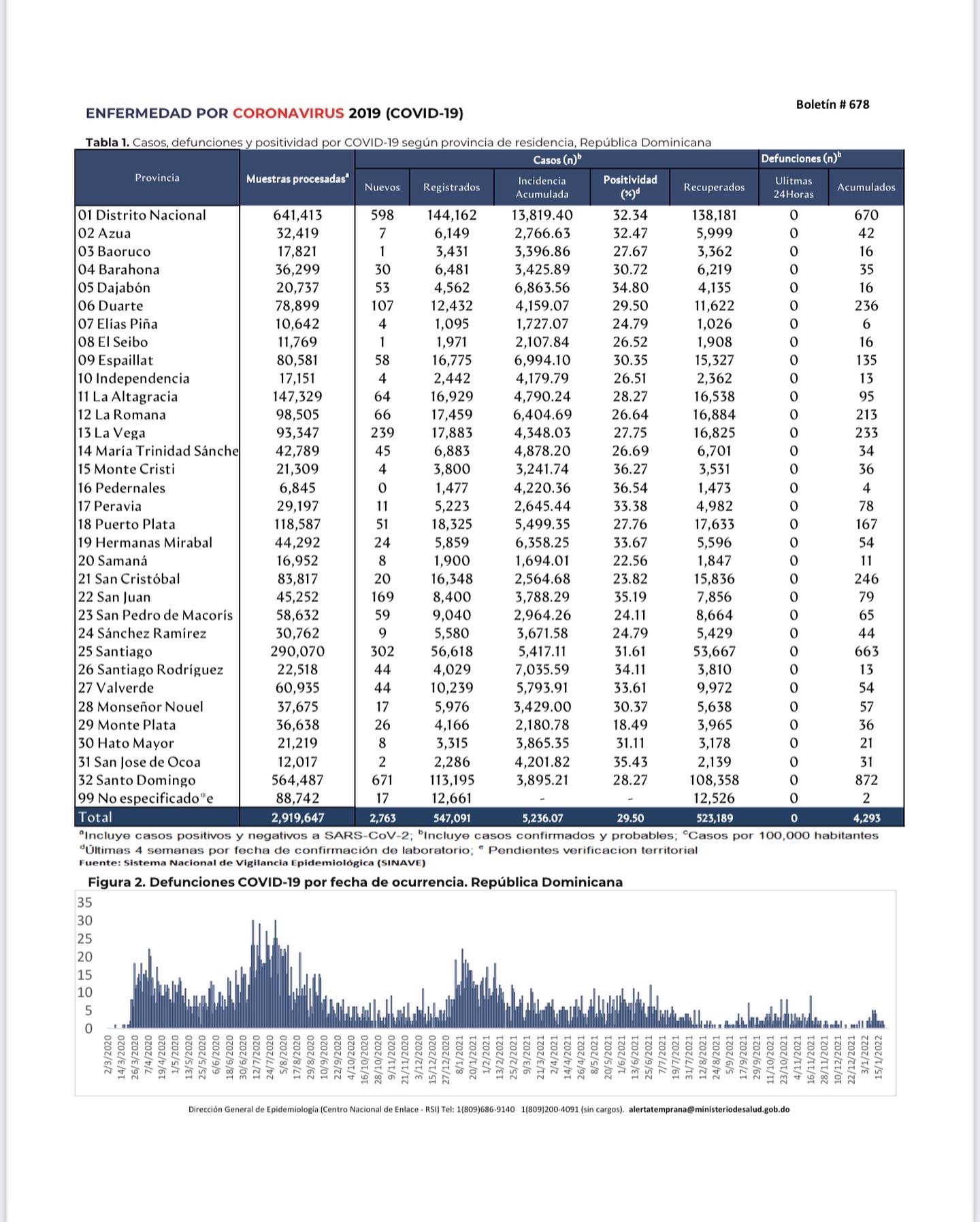
Task: Select the '31 San Jose de Ocoa' row label
Action: pyautogui.click(x=139, y=762)
